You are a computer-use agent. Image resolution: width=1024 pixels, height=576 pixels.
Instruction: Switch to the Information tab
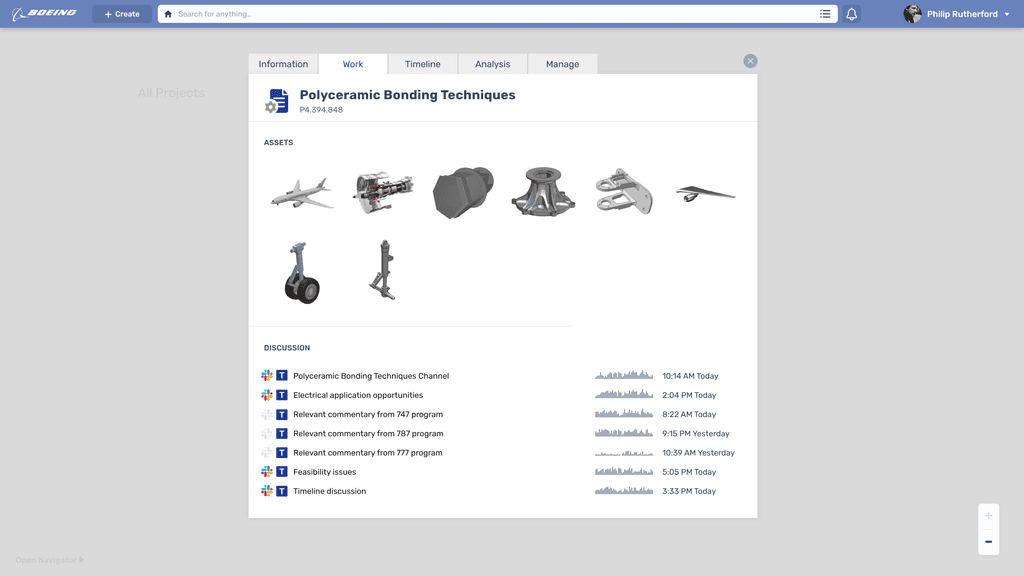[283, 64]
